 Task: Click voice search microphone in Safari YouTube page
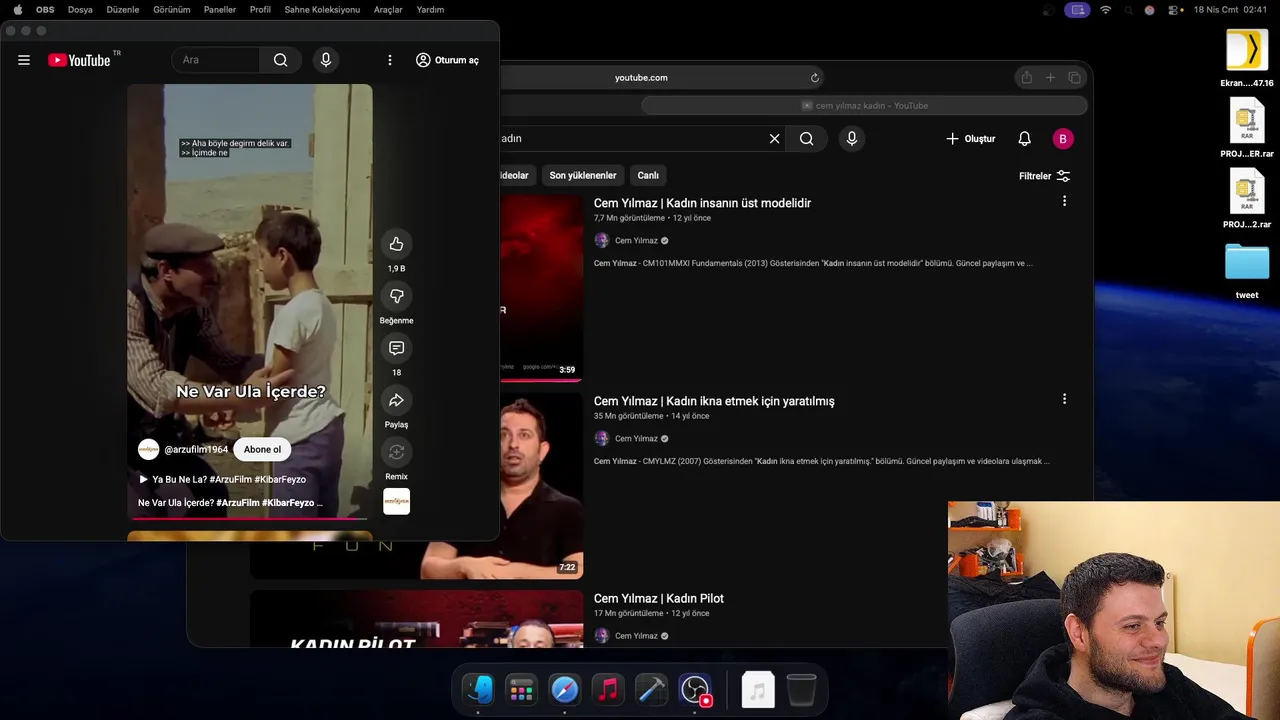851,139
